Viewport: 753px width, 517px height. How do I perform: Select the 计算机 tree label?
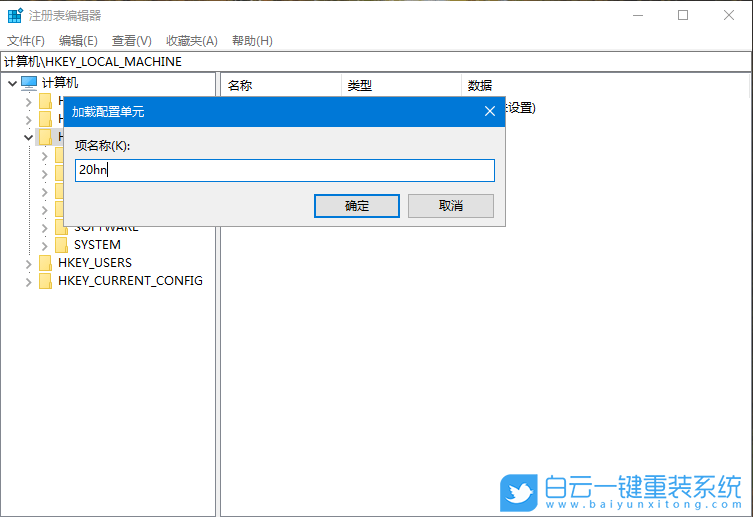(60, 83)
